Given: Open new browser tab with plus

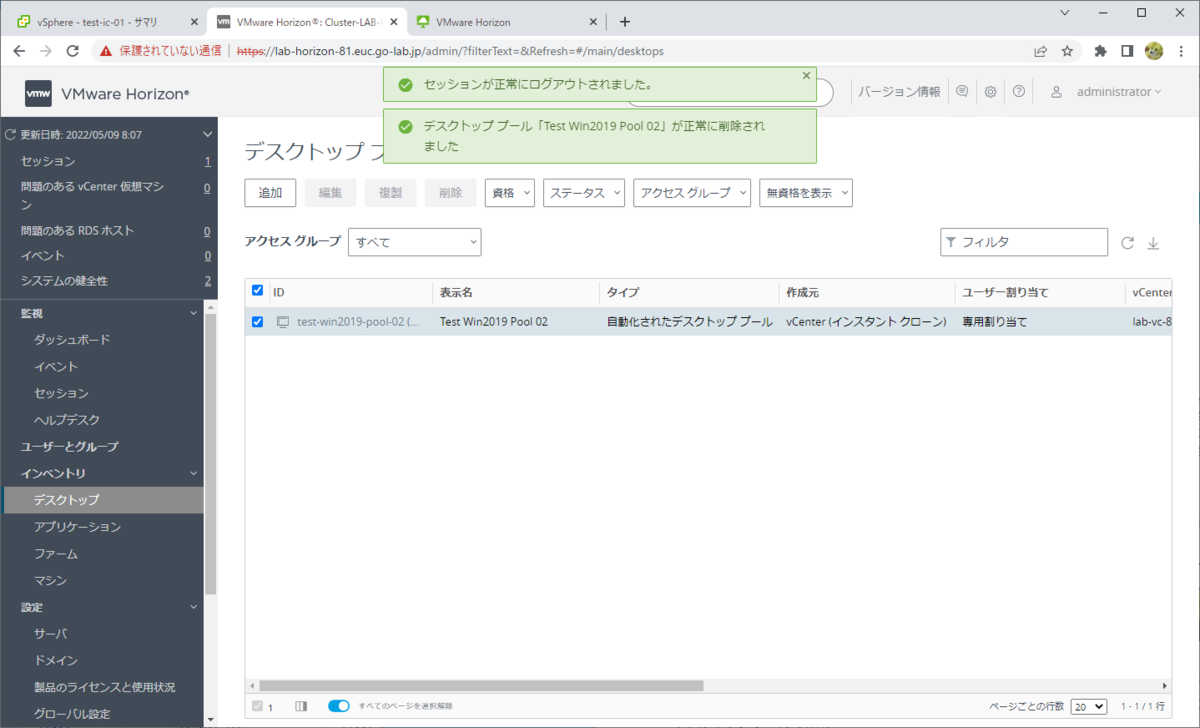Looking at the screenshot, I should [x=625, y=21].
